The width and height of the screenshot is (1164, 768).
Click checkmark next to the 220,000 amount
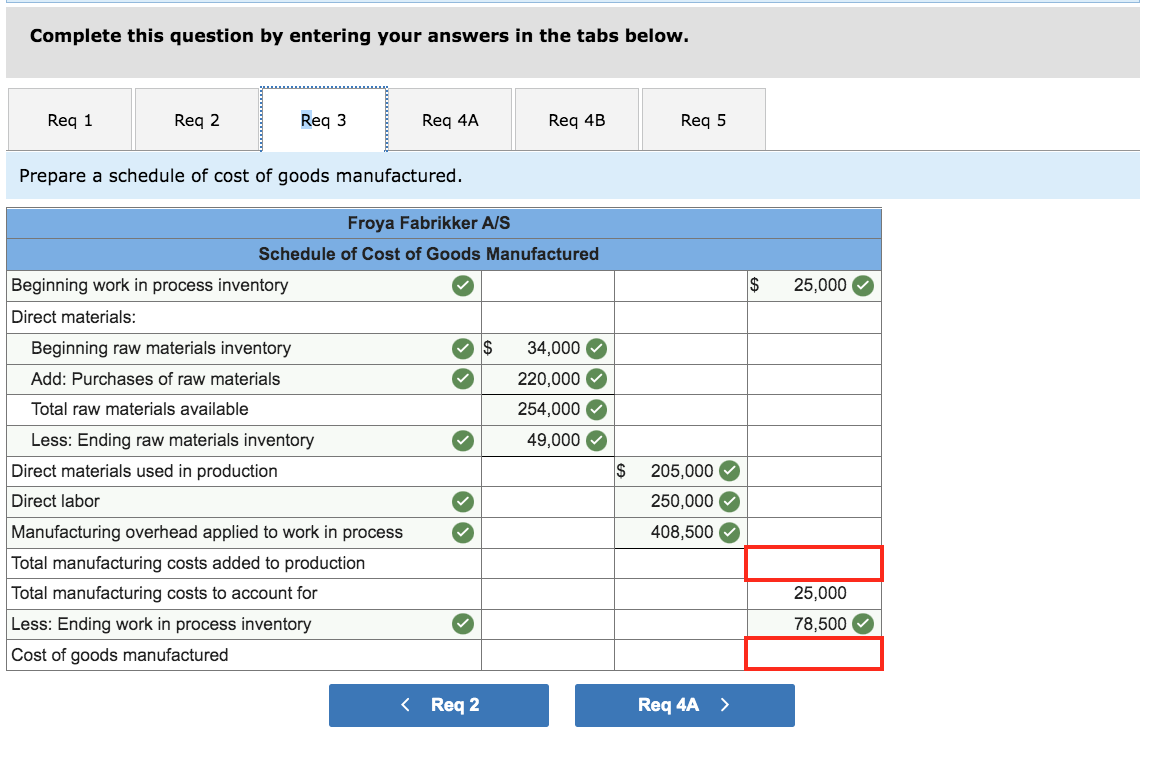coord(596,378)
